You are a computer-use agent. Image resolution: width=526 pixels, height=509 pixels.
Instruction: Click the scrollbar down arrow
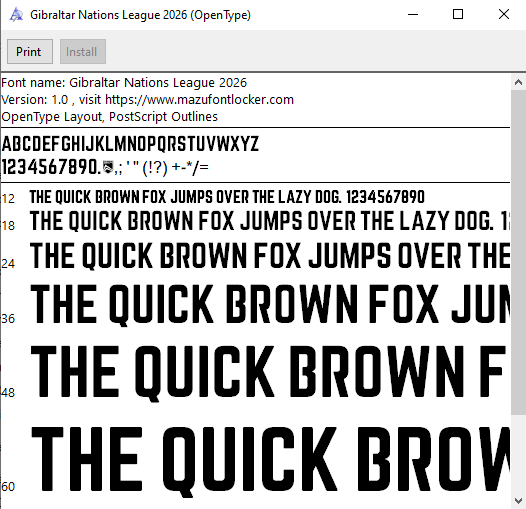(x=518, y=501)
